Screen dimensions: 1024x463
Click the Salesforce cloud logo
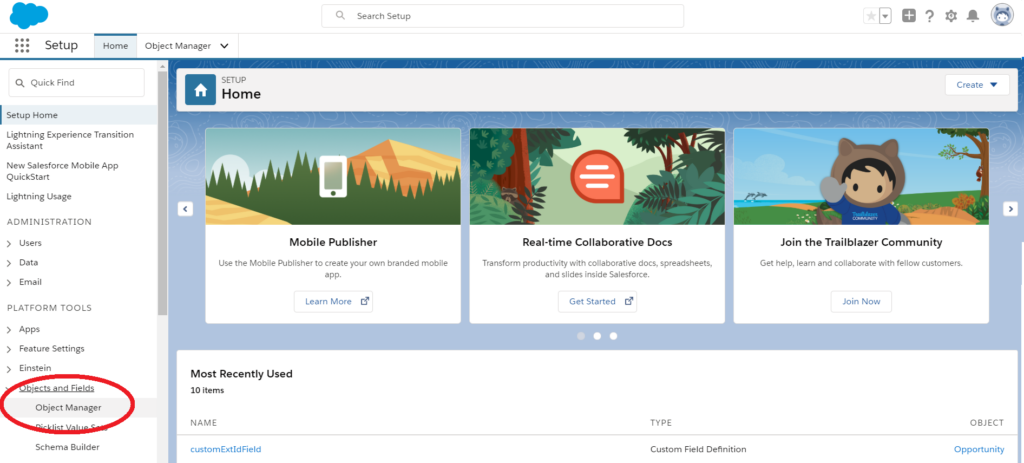(x=29, y=15)
